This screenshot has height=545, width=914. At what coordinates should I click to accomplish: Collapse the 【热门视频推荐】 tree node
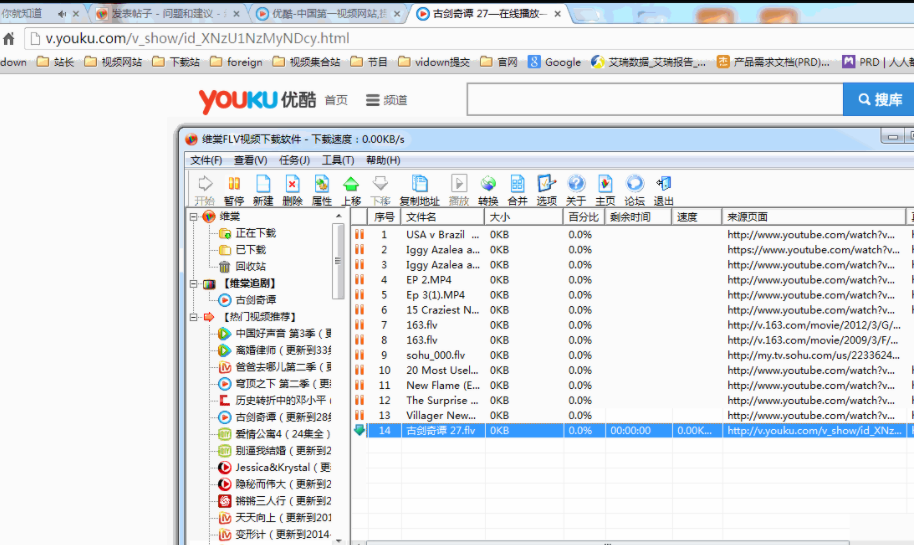(x=194, y=317)
